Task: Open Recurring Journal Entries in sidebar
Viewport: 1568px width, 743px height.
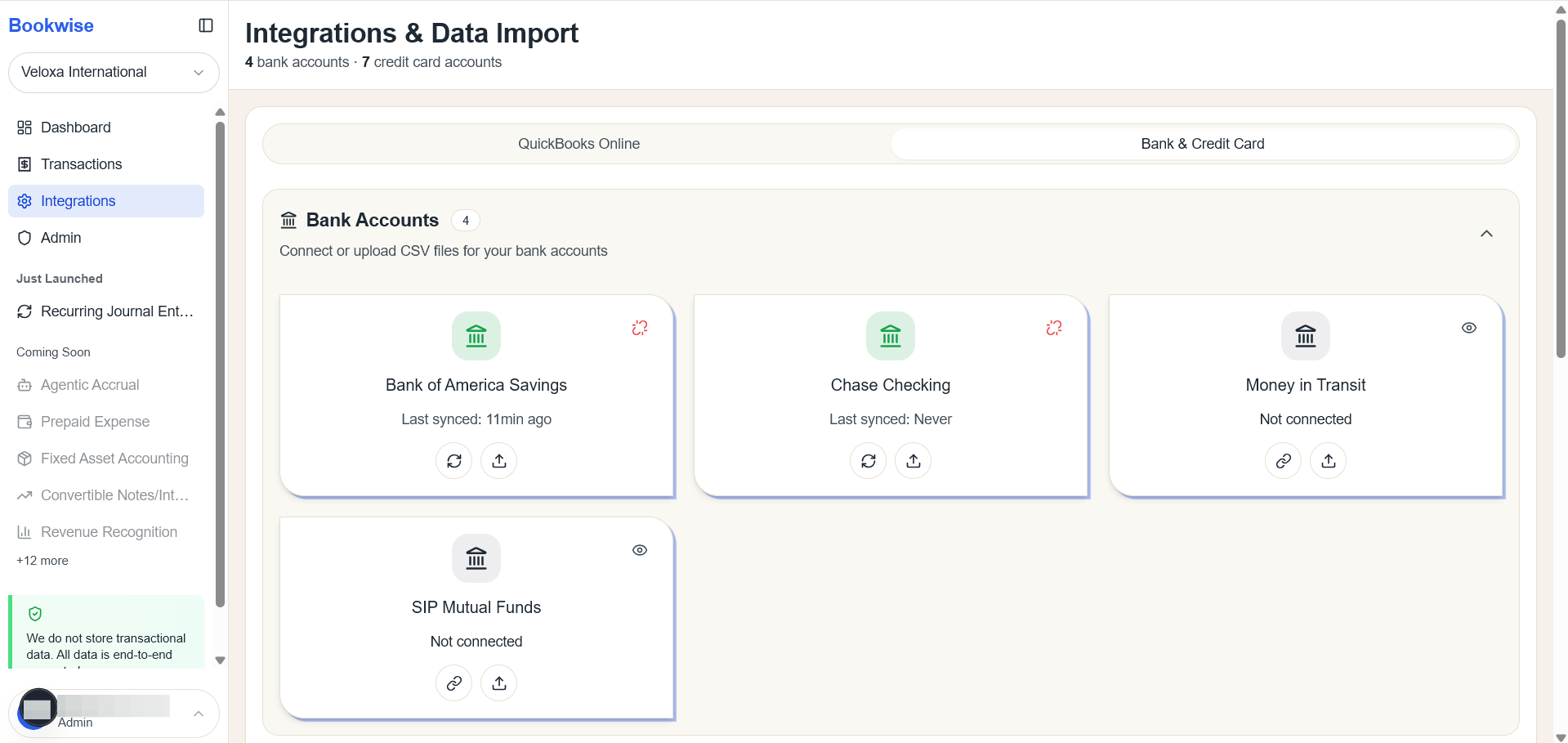Action: point(106,311)
